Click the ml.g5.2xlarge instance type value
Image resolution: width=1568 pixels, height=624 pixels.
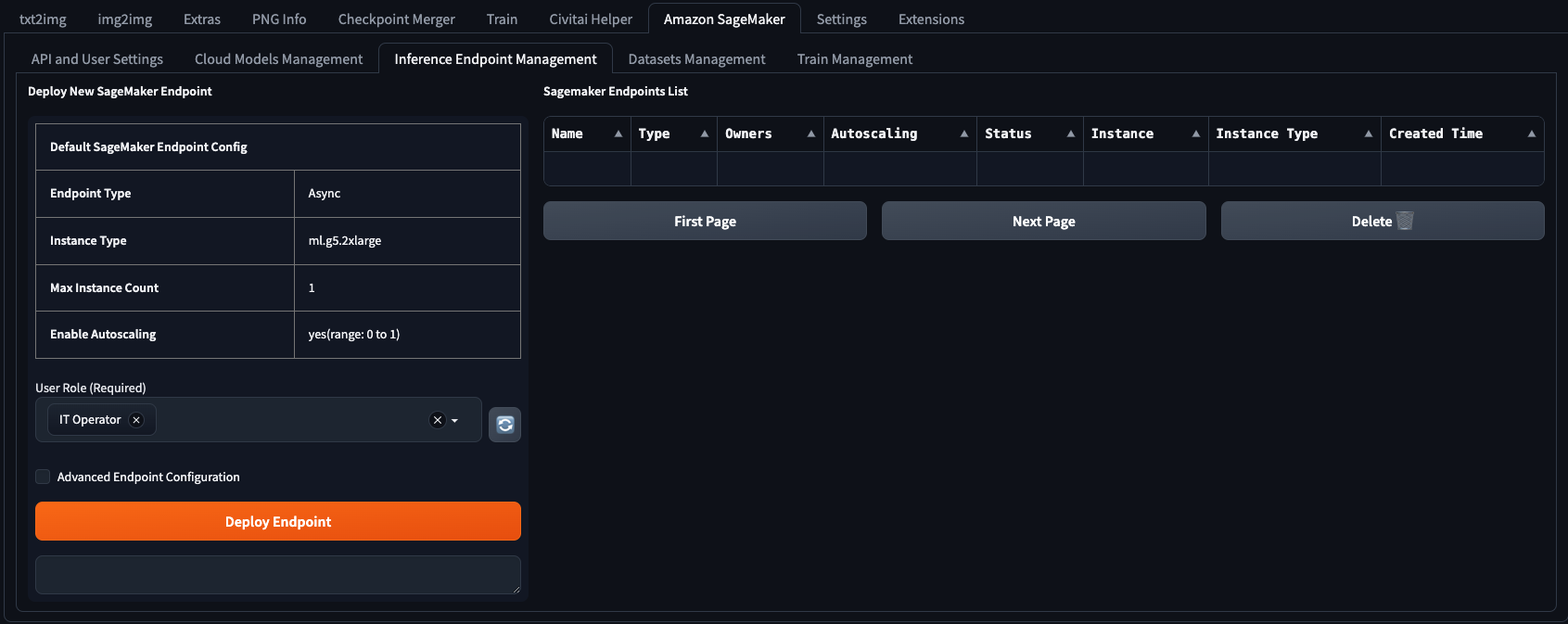[345, 240]
